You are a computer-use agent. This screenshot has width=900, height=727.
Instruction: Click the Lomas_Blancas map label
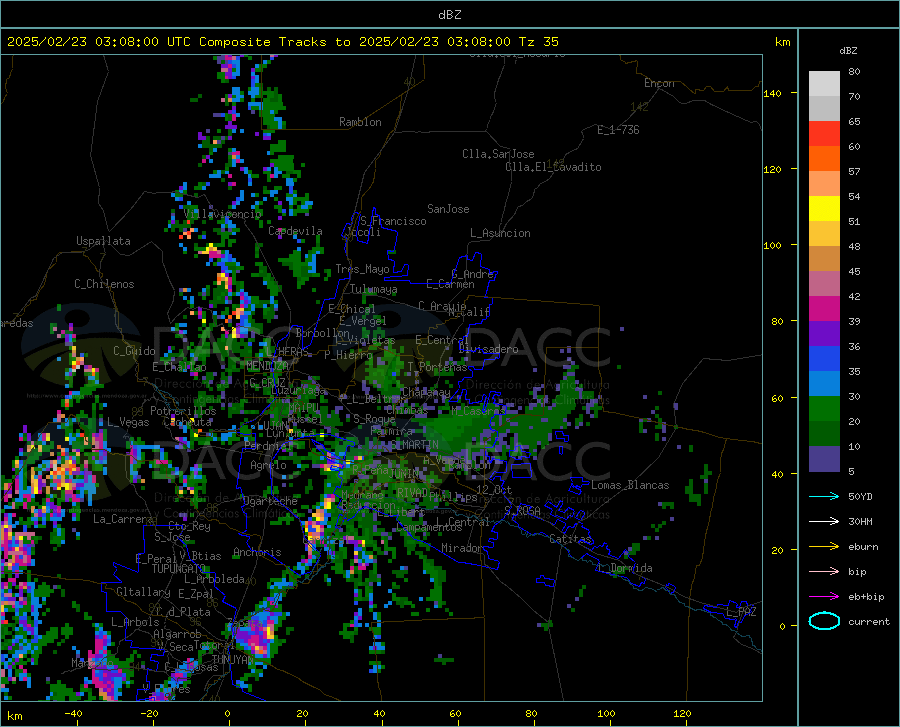630,485
